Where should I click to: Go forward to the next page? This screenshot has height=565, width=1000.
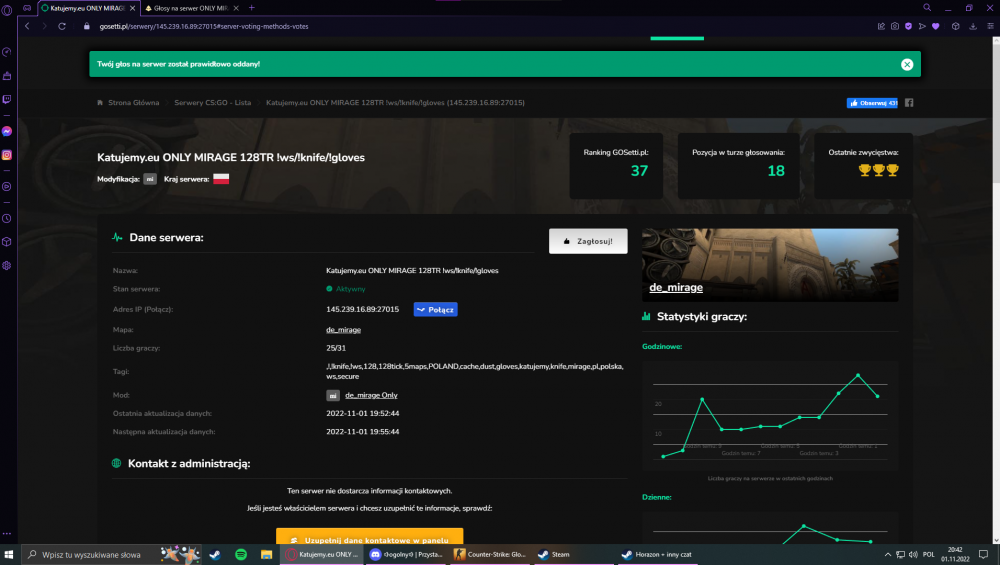45,26
